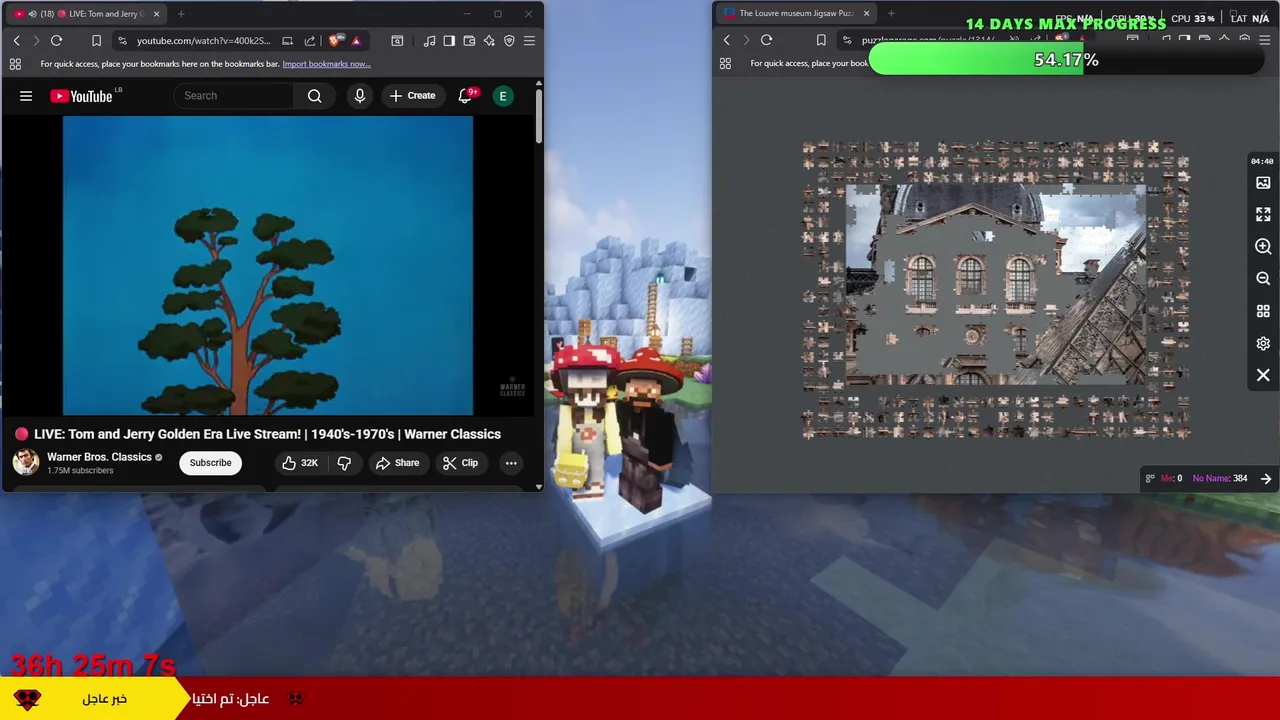The height and width of the screenshot is (720, 1280).
Task: Open more actions three-dot menu
Action: point(511,463)
